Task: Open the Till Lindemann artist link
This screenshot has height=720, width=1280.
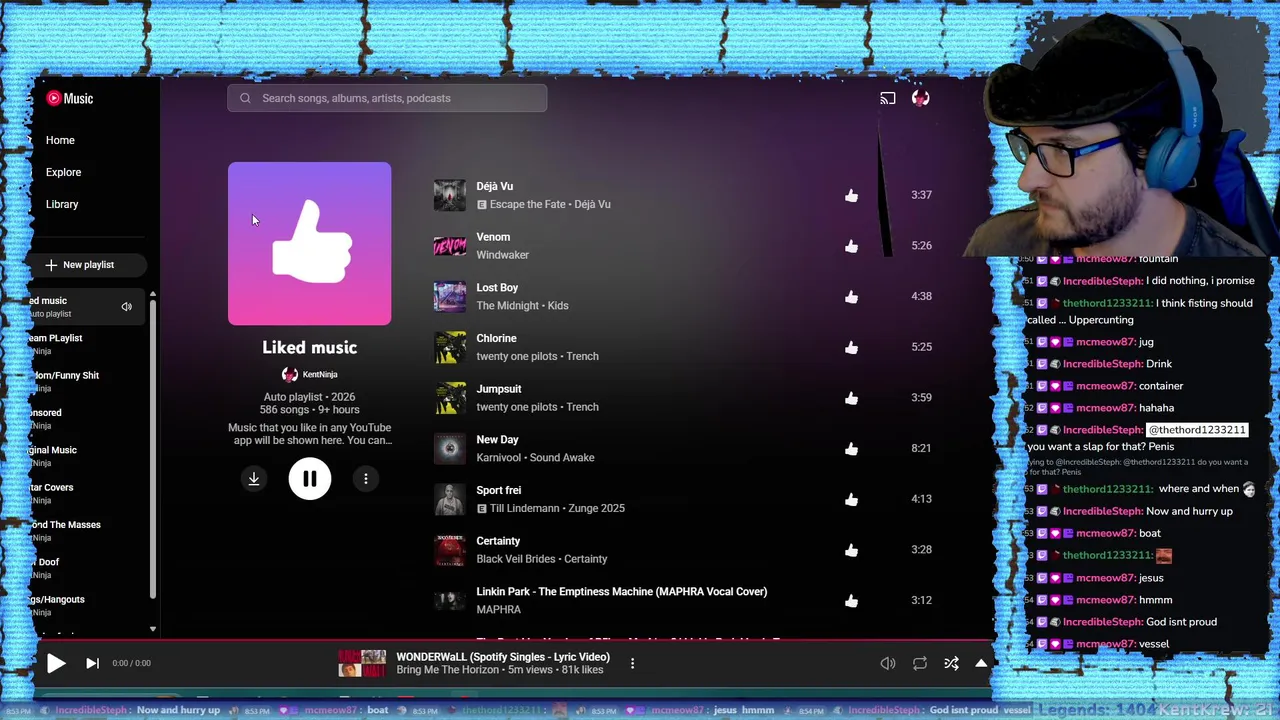Action: (x=525, y=508)
